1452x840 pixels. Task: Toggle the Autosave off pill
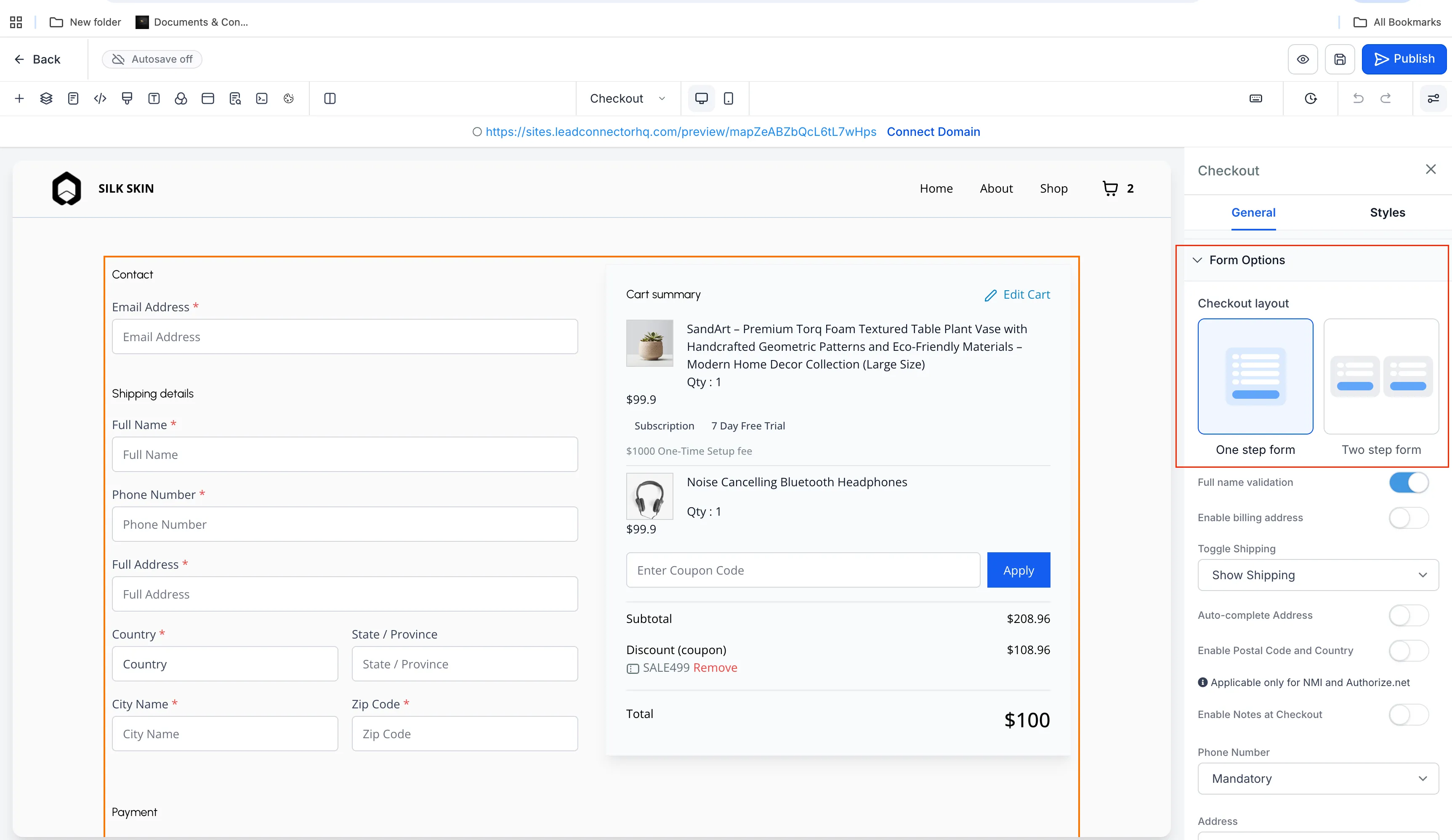[152, 59]
